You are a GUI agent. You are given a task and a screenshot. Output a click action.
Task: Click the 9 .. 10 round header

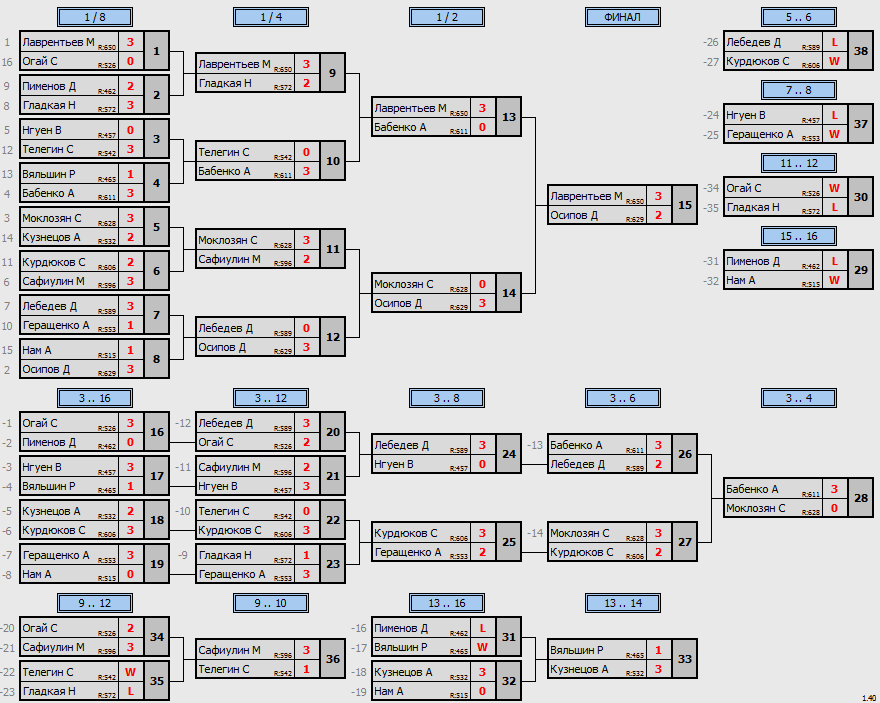271,604
